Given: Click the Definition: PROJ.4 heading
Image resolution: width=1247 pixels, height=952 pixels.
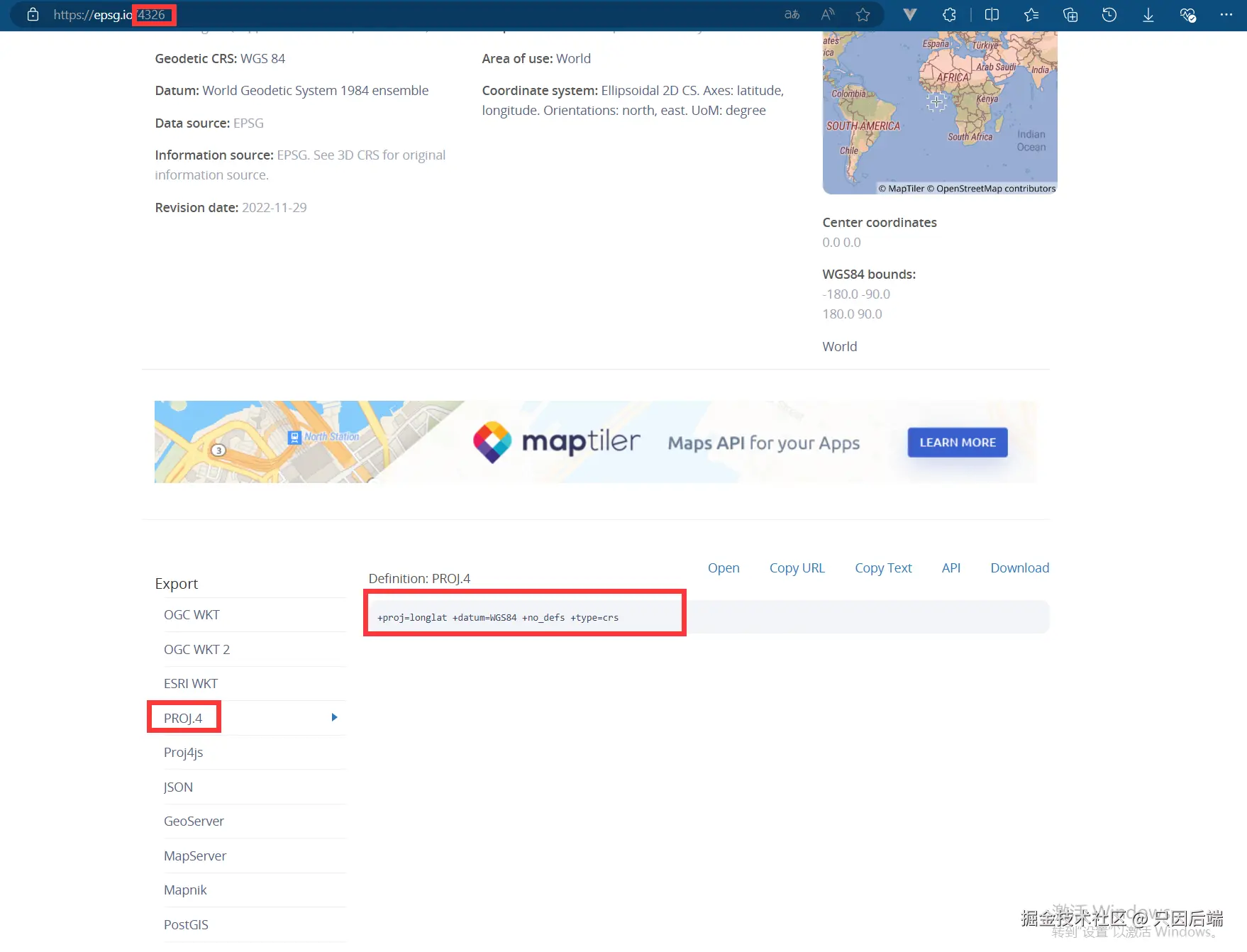Looking at the screenshot, I should [x=419, y=579].
